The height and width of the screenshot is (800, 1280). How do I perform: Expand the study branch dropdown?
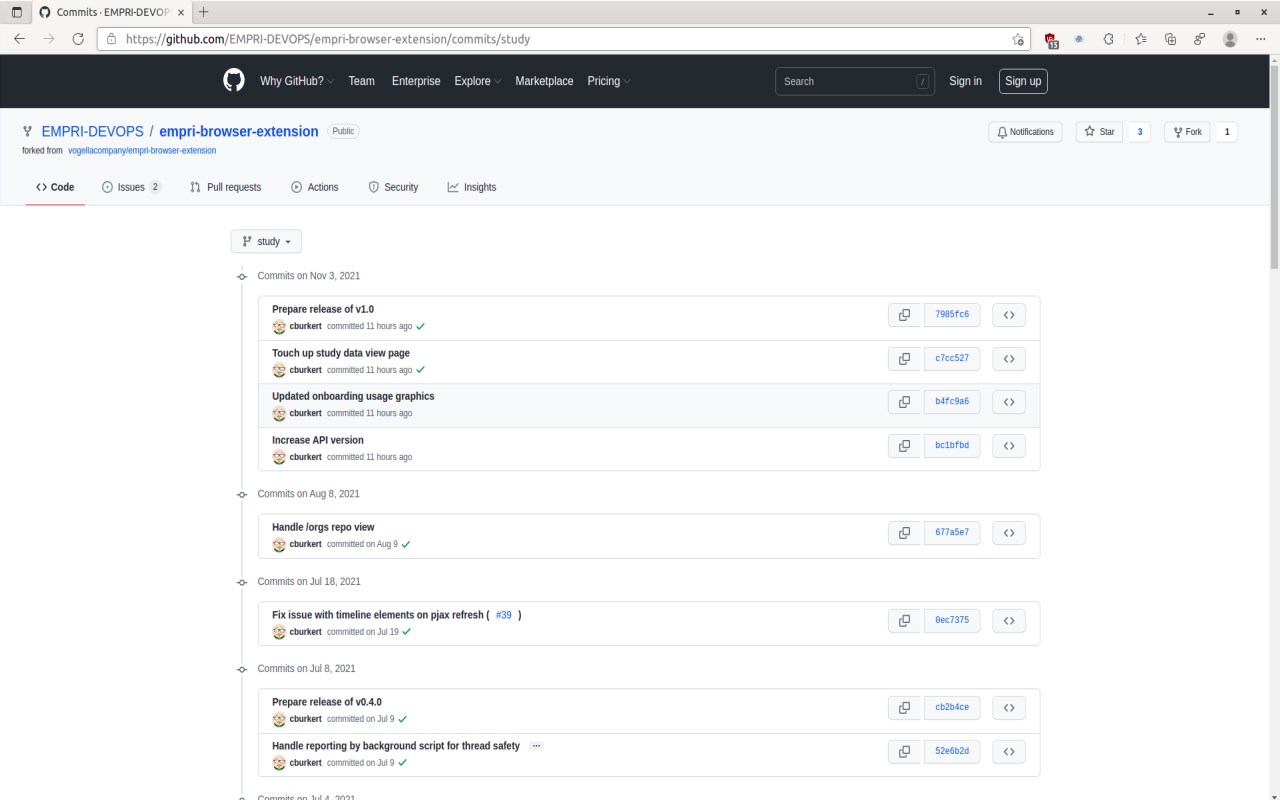click(266, 242)
